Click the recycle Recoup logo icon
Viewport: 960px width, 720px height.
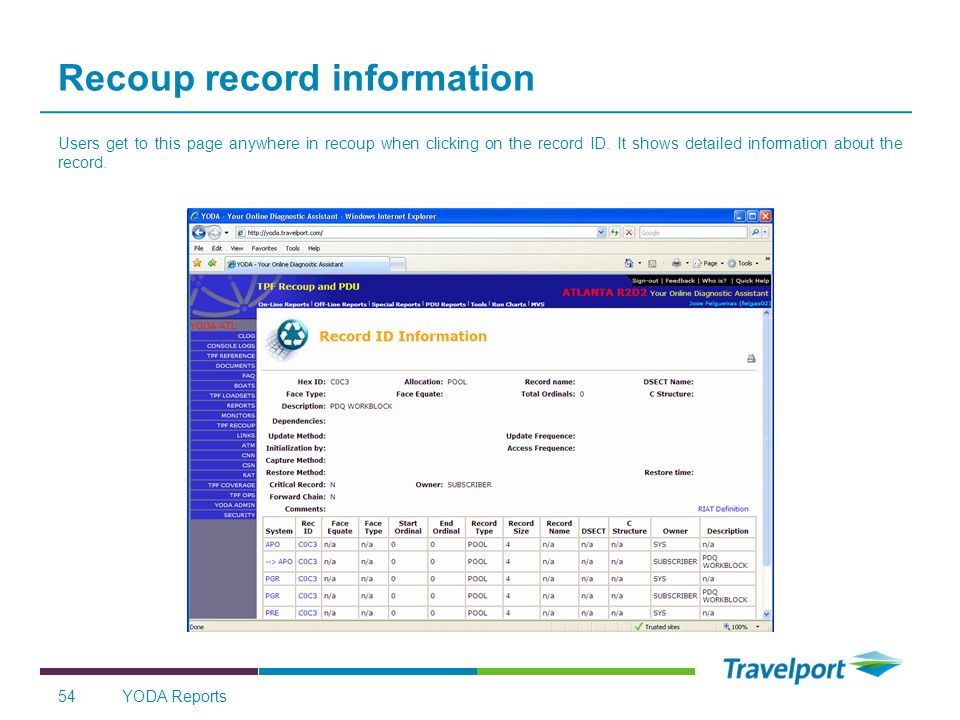pos(288,338)
